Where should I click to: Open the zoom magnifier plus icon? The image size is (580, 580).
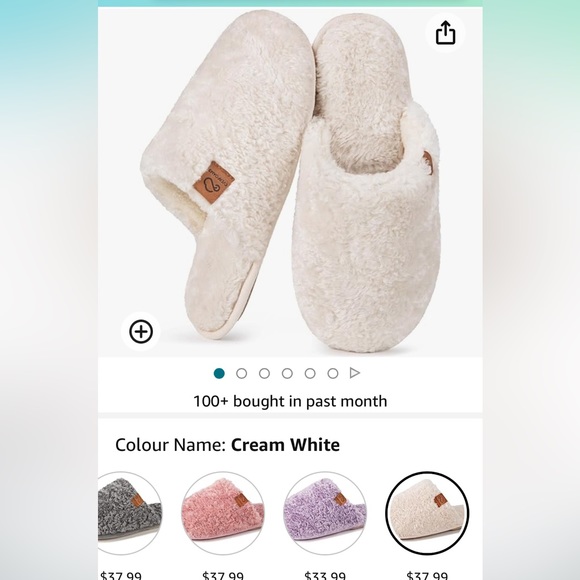(141, 331)
